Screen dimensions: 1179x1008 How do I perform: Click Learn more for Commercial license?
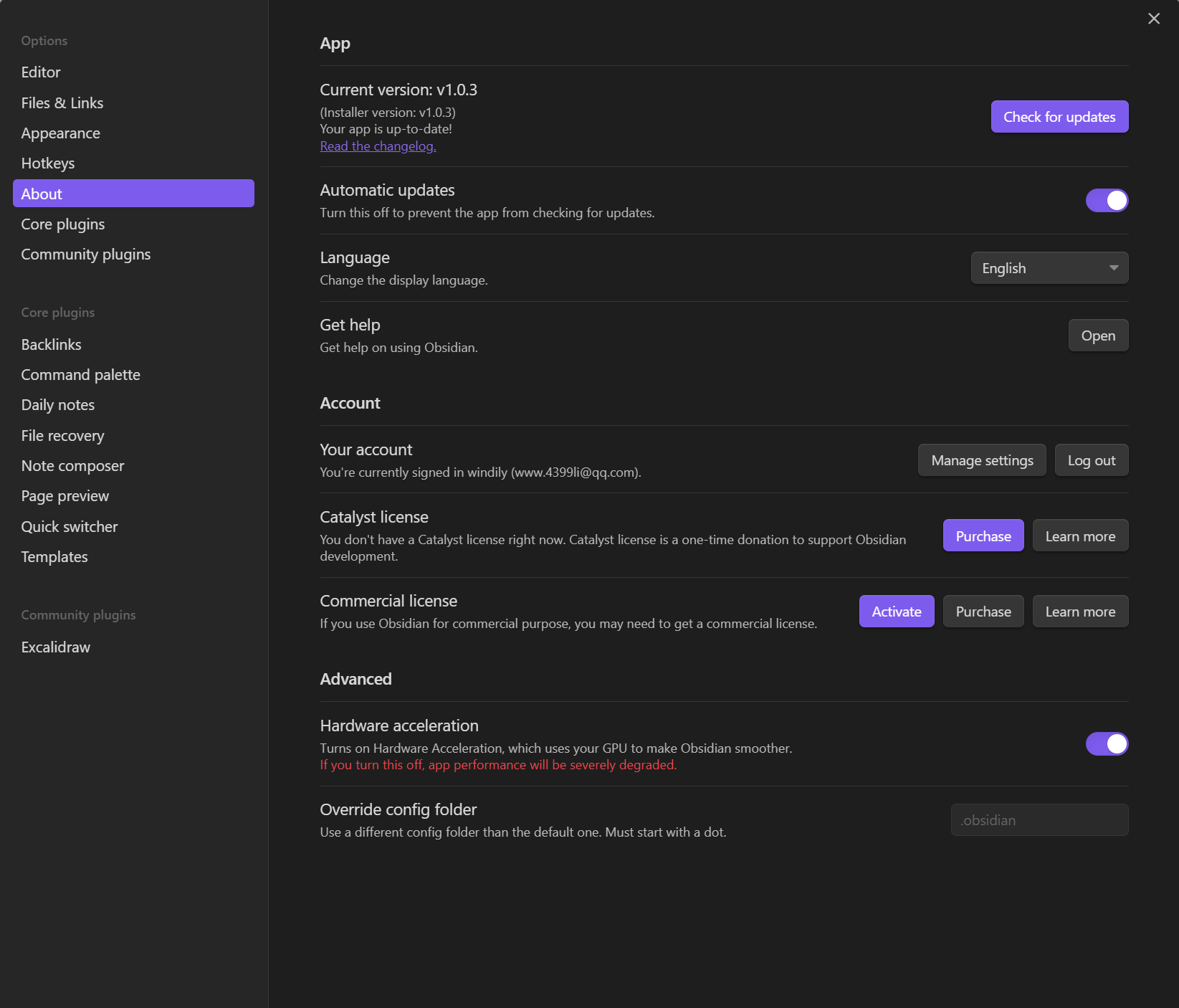[x=1079, y=612]
